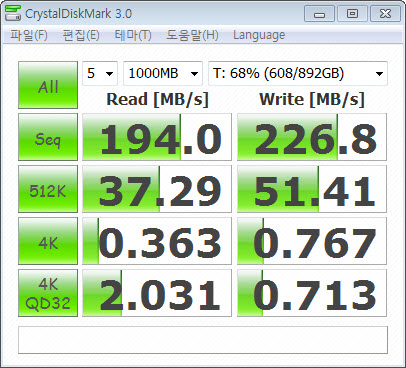
Task: Open the 파일(F) menu
Action: pyautogui.click(x=29, y=35)
